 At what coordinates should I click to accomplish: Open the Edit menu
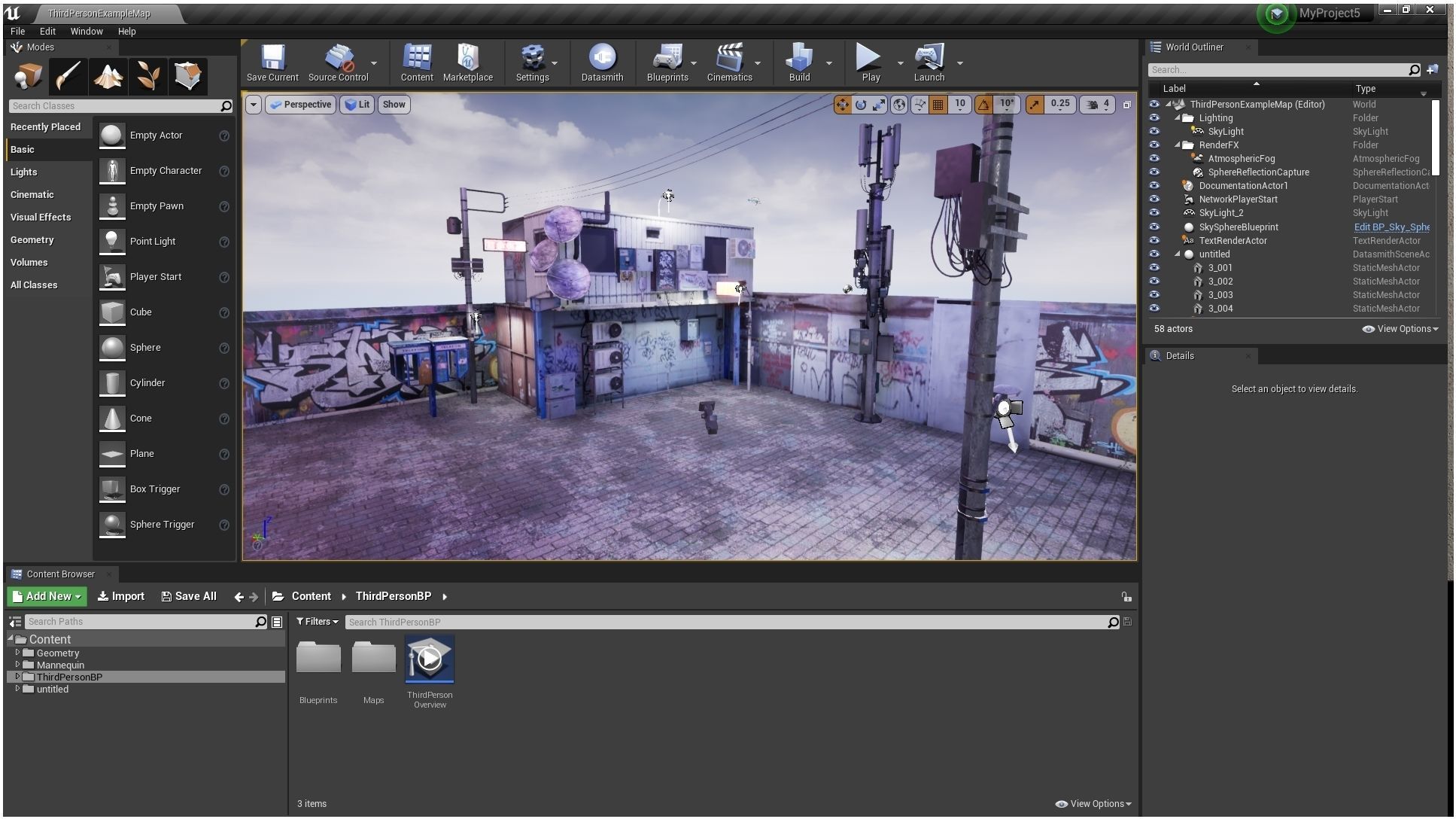coord(47,32)
